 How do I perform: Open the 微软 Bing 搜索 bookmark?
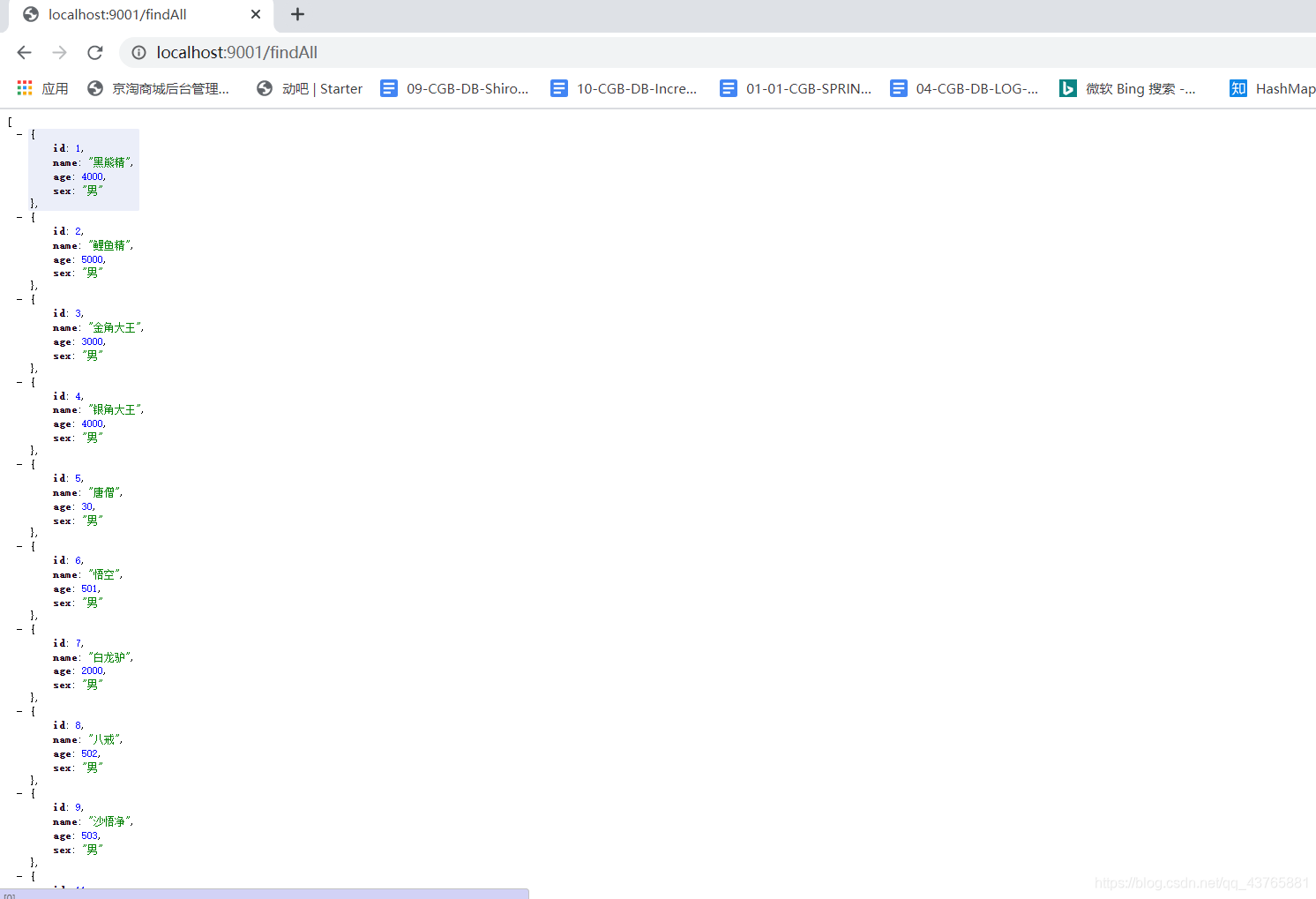point(1127,88)
